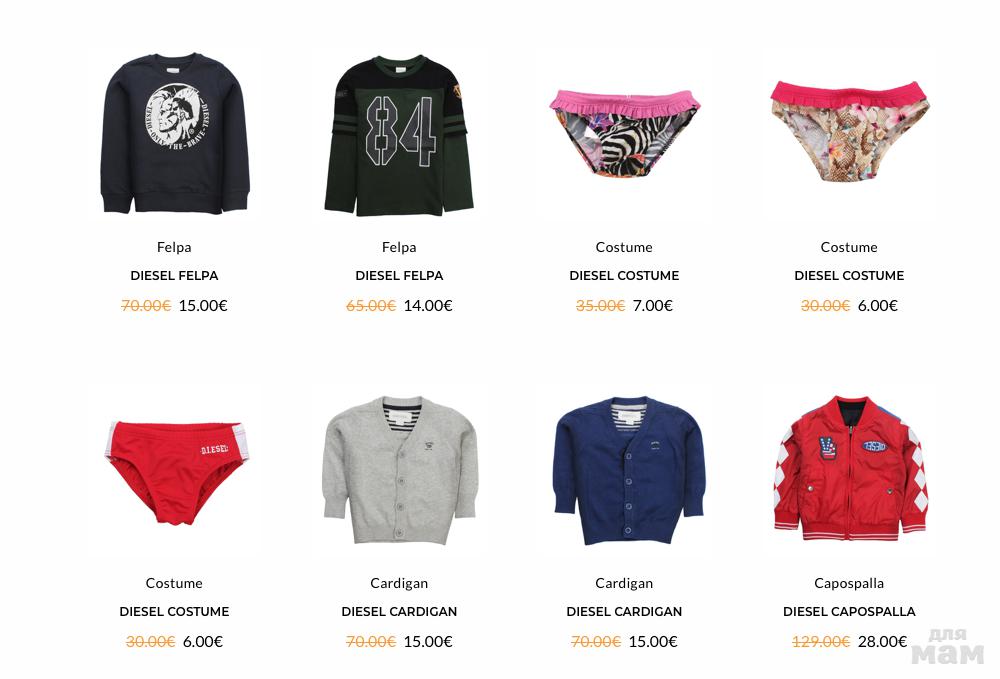View the floral pink-waist swim bottom photo
This screenshot has width=1000, height=679.
[x=849, y=131]
